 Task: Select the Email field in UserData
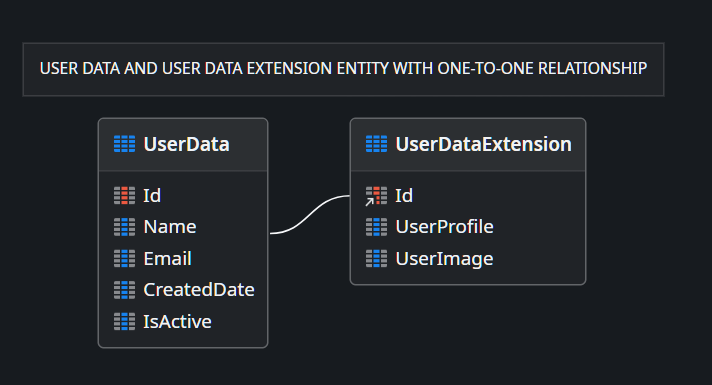(183, 258)
